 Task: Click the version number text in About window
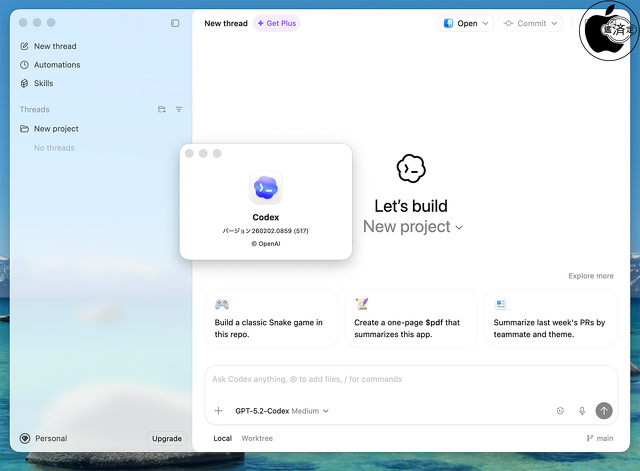(265, 231)
